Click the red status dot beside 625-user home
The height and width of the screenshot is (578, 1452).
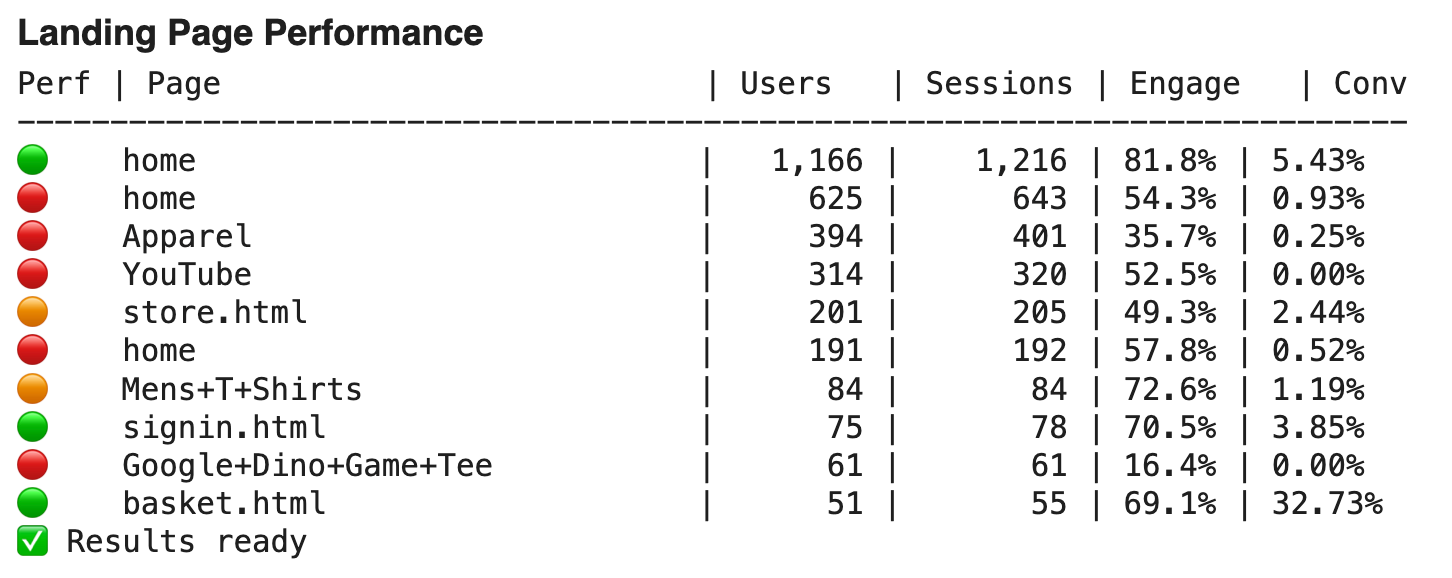click(33, 198)
